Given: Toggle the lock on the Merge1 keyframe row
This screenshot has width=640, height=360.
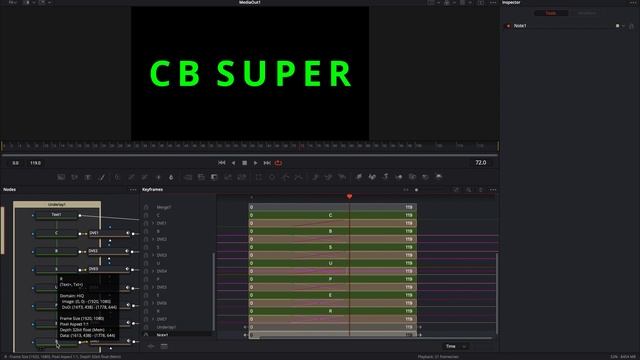Looking at the screenshot, I should [146, 207].
